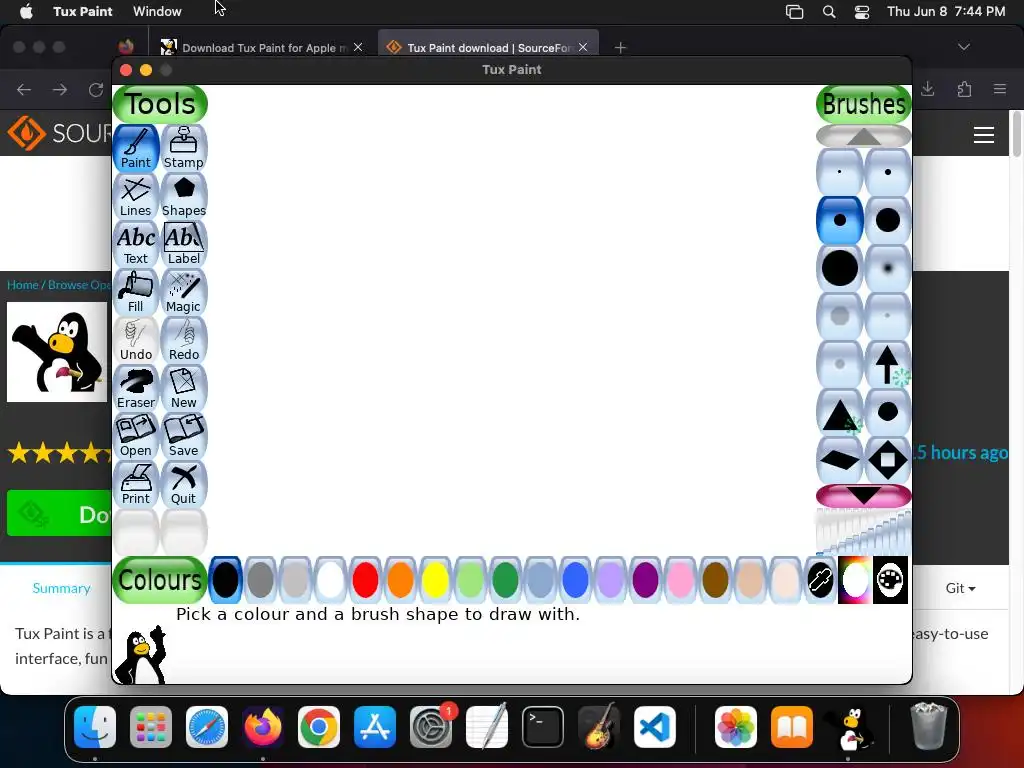Open the colour mixer palette
Viewport: 1024px width, 768px height.
(x=890, y=580)
